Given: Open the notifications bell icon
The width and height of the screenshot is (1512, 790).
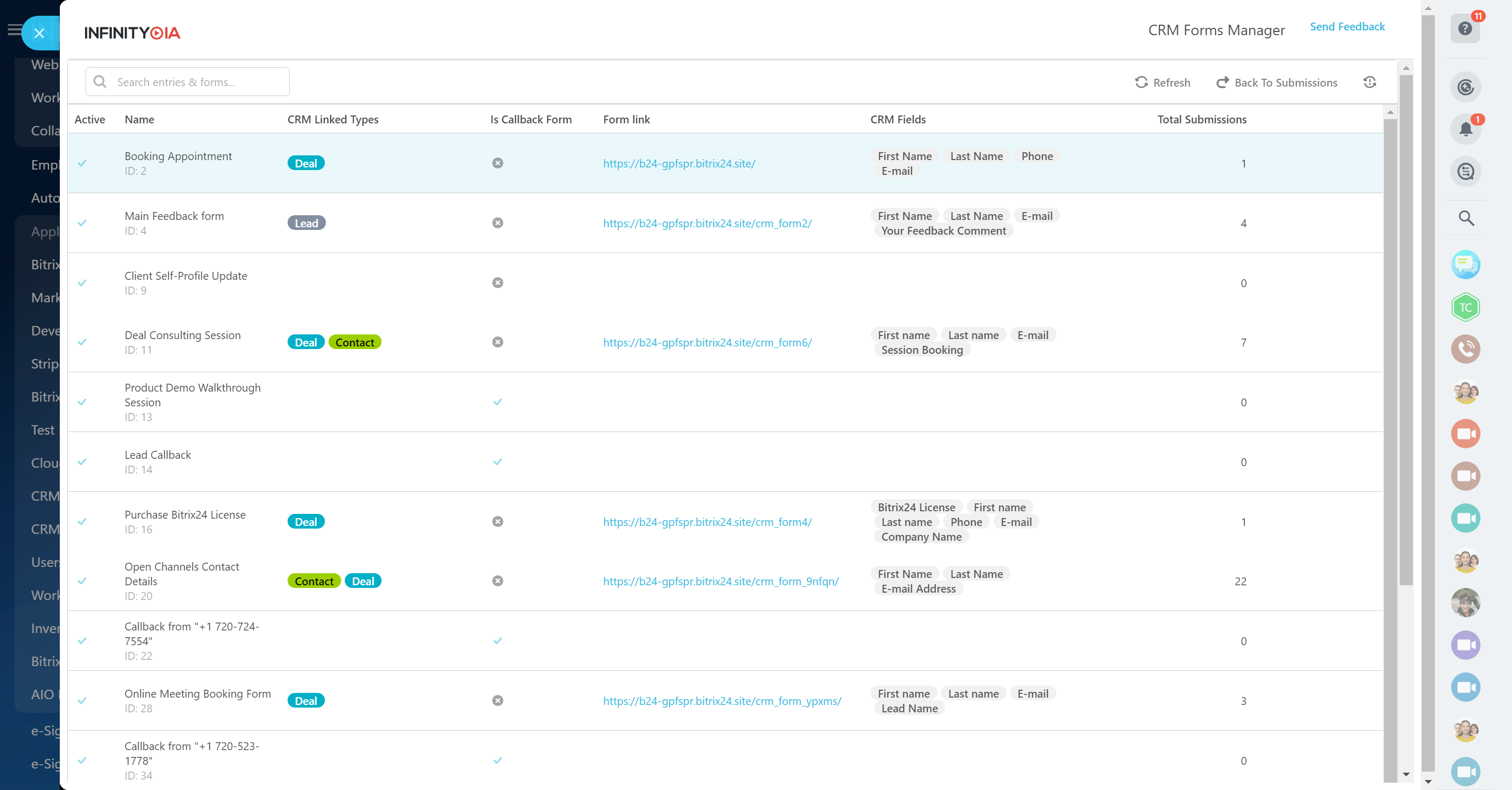Looking at the screenshot, I should point(1465,129).
